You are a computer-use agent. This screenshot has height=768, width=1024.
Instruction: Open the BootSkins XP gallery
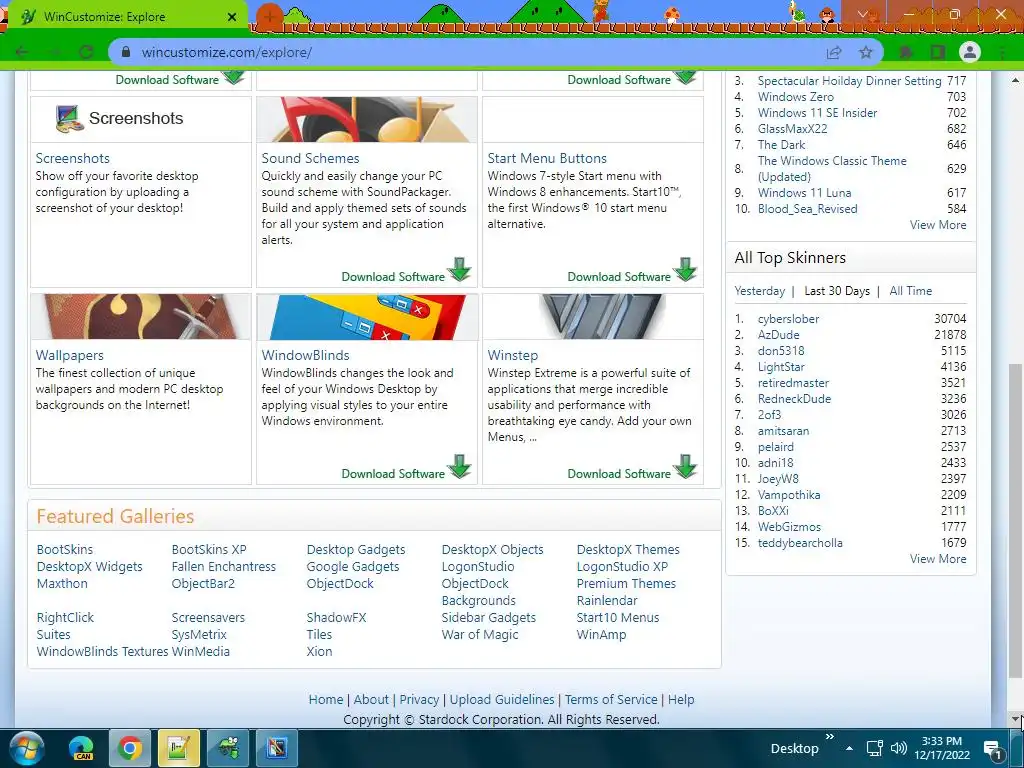pos(209,550)
